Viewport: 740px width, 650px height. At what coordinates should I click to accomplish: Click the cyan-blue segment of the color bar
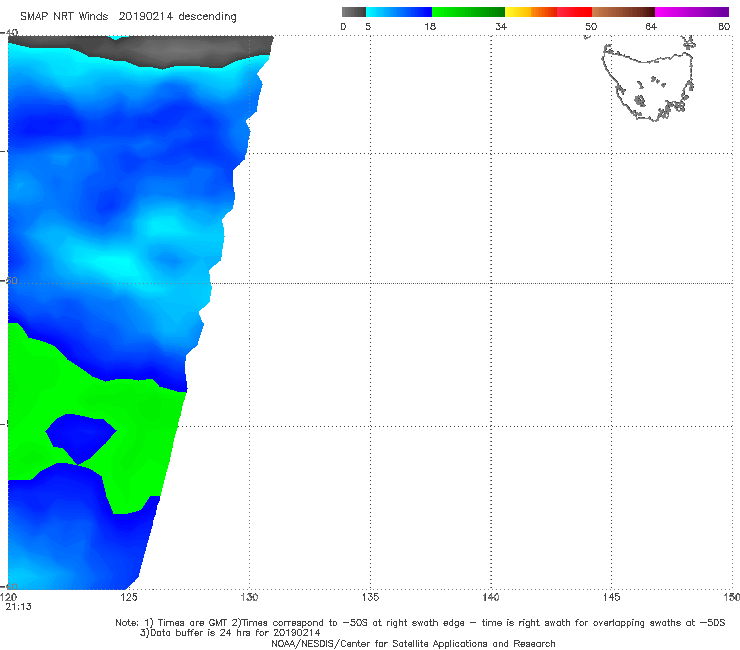(399, 12)
